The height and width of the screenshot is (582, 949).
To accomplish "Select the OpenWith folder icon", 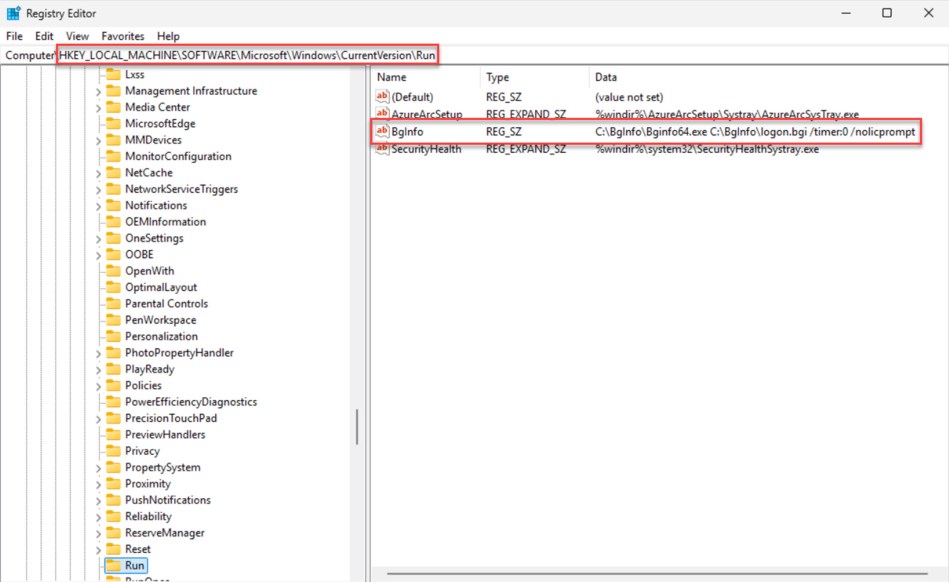I will click(113, 270).
